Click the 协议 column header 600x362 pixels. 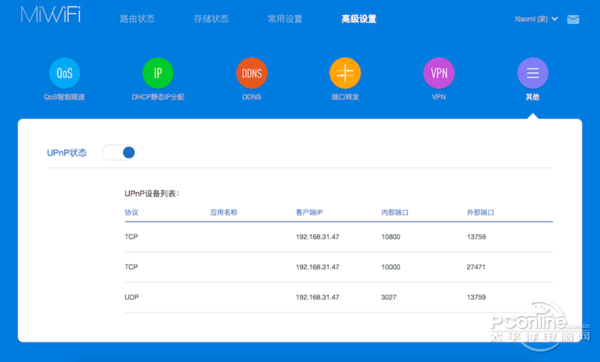131,212
